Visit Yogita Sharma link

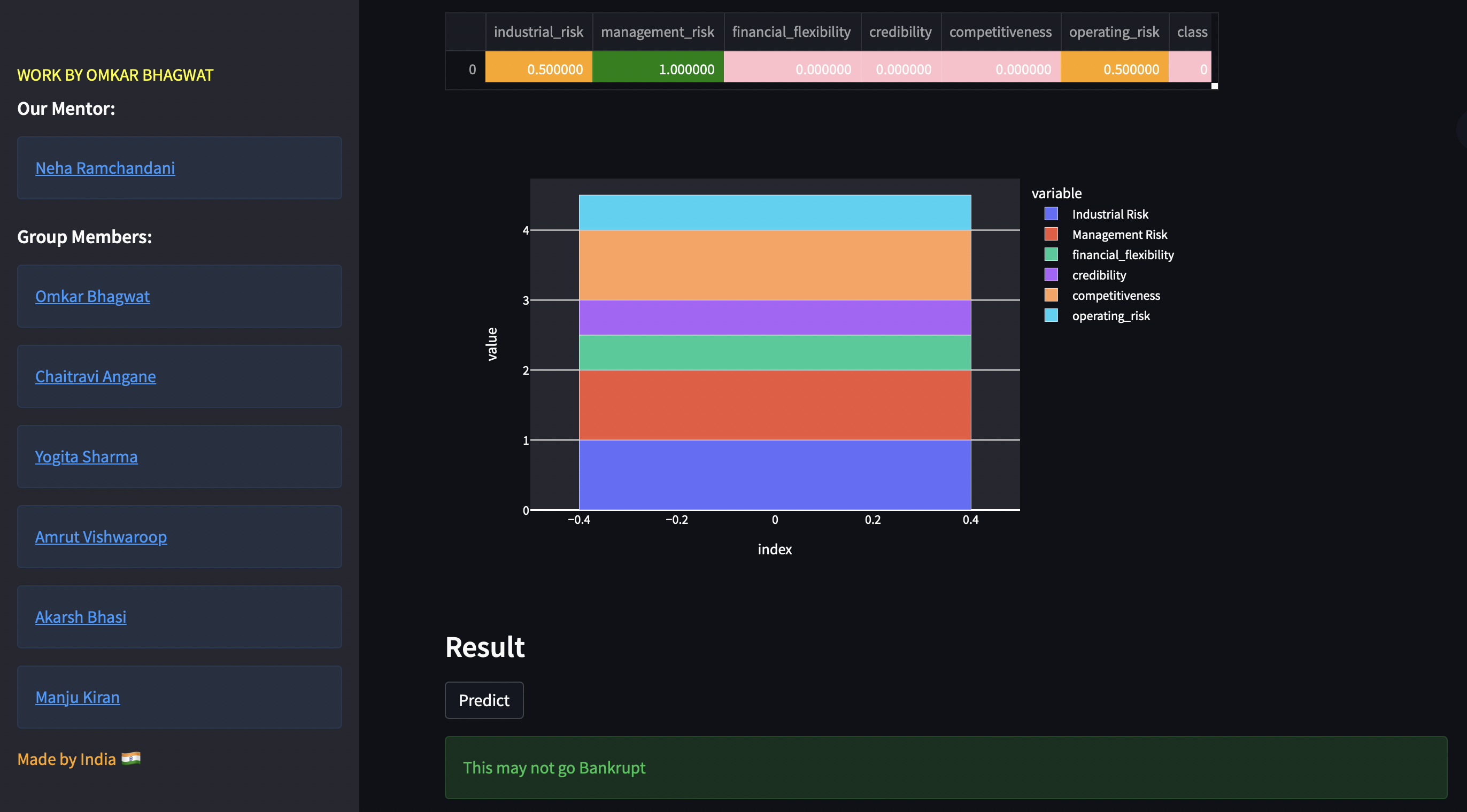pos(86,457)
